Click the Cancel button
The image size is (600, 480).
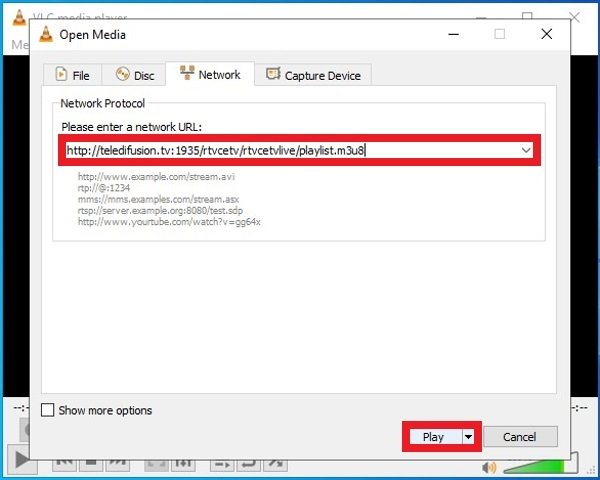(x=520, y=437)
